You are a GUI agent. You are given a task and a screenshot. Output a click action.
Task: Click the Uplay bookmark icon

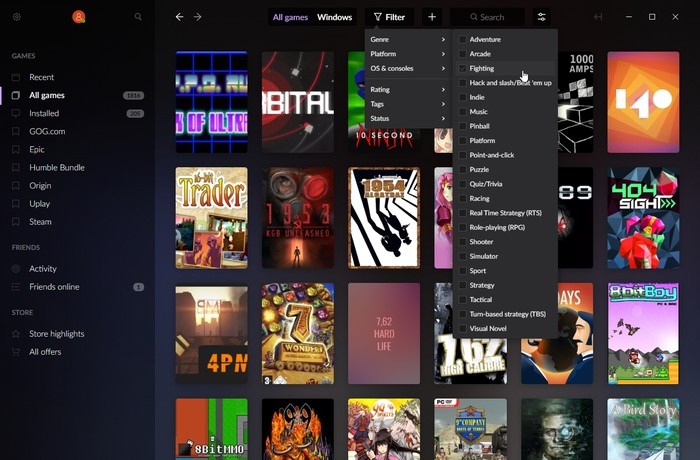(x=16, y=204)
